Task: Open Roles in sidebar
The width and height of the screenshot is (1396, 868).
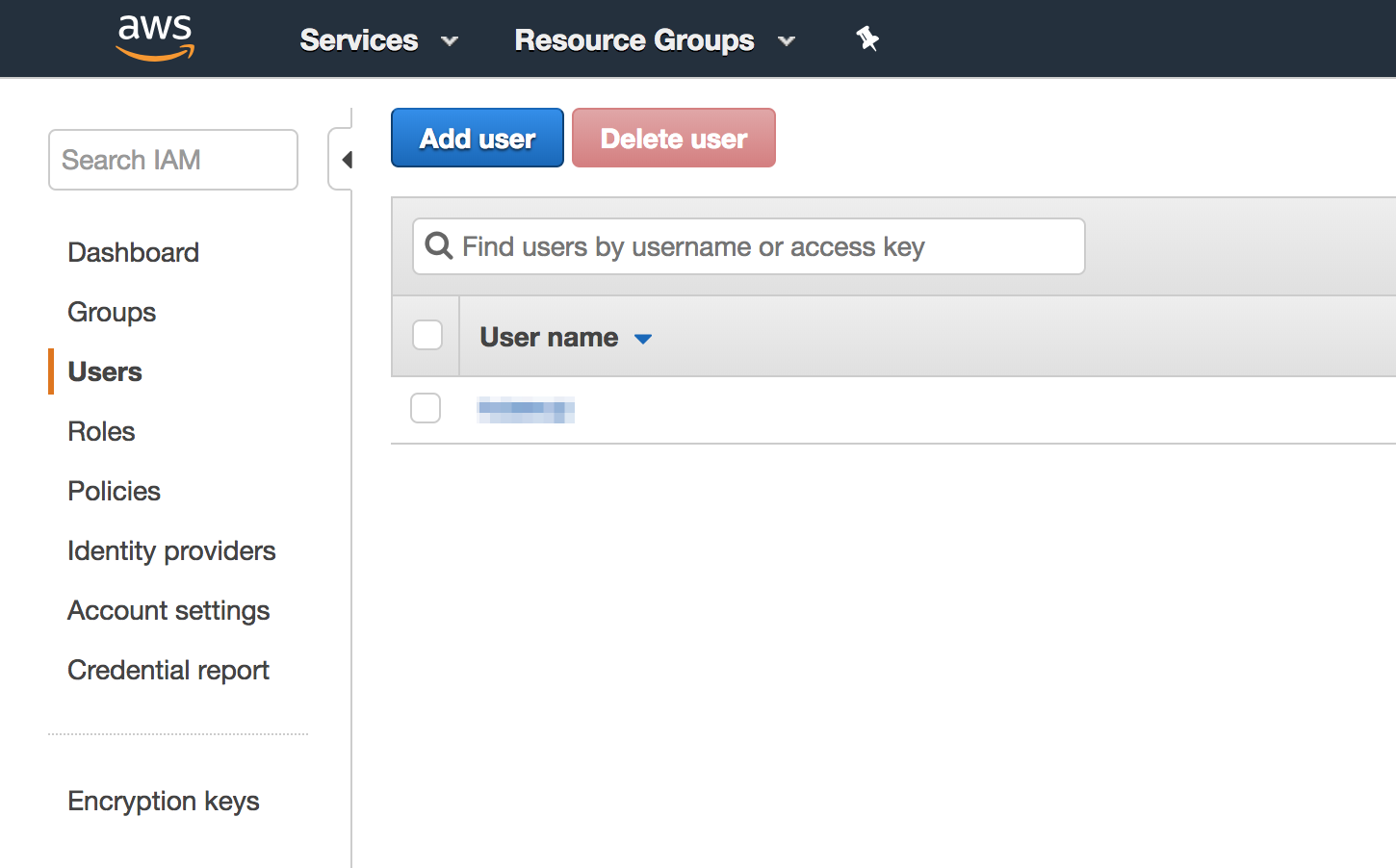Action: [101, 431]
